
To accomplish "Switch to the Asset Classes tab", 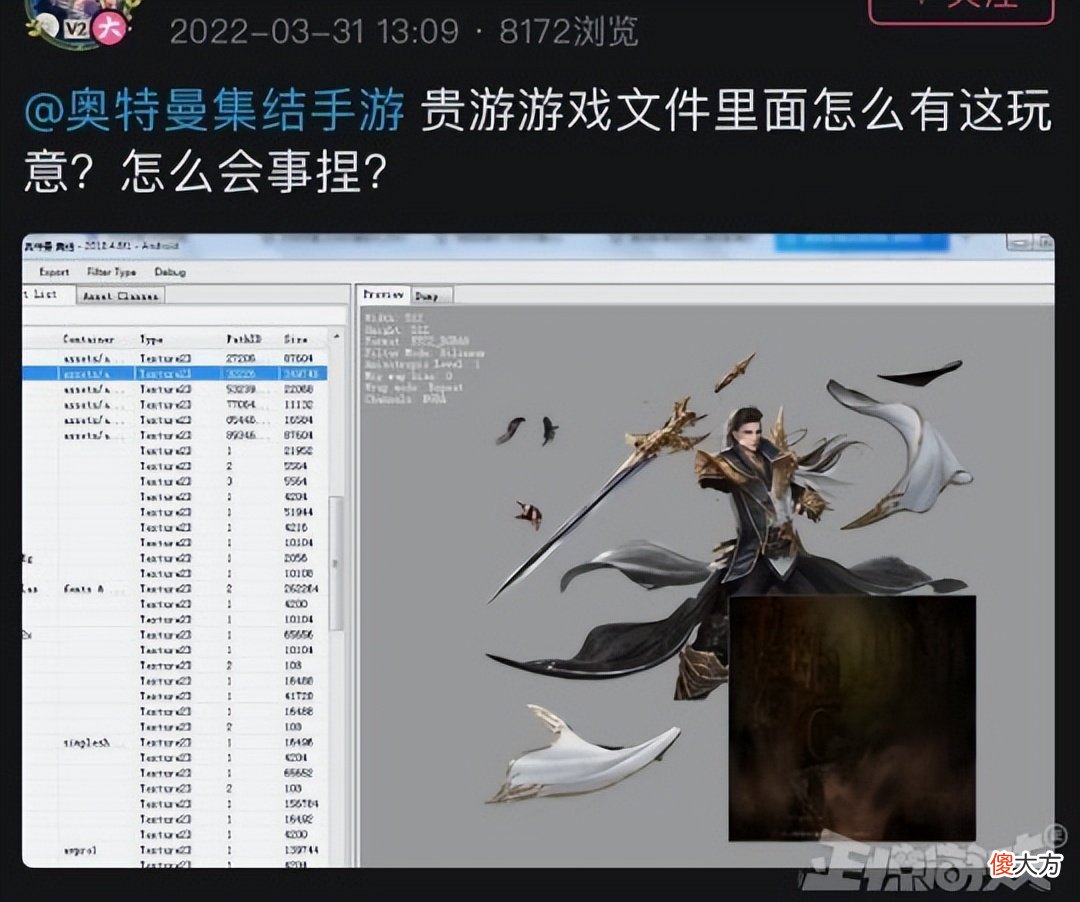I will click(120, 296).
